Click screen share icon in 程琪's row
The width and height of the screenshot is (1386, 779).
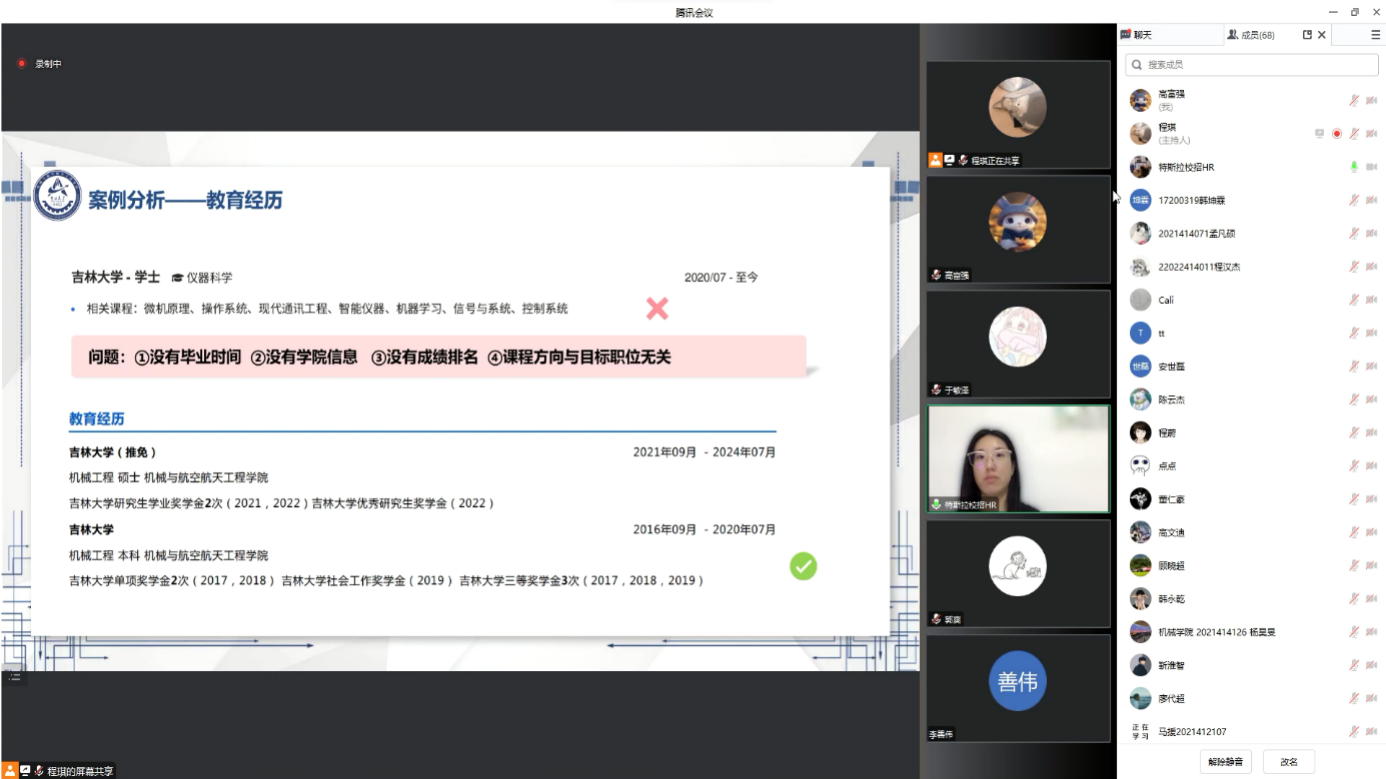(1319, 134)
